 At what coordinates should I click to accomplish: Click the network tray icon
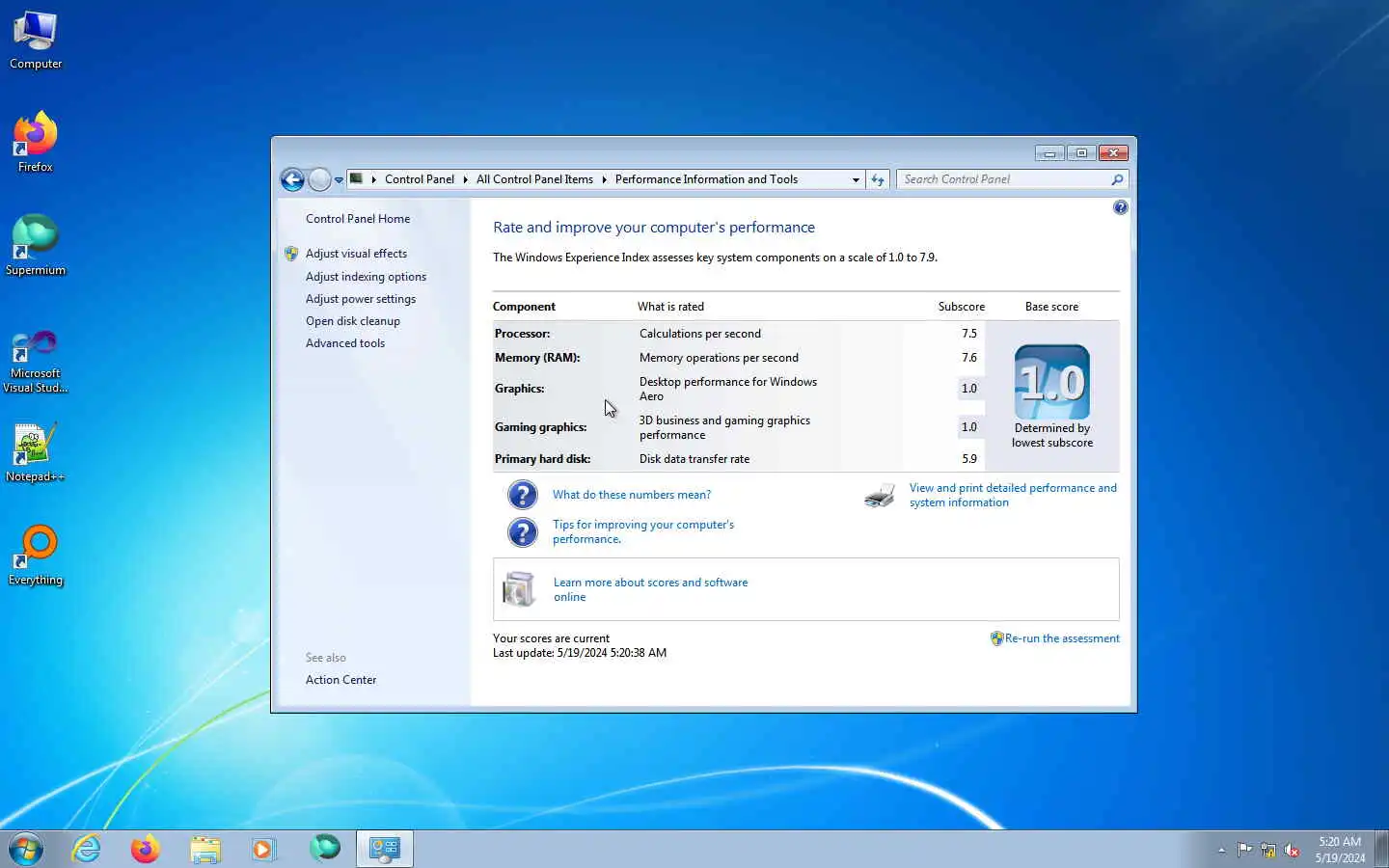point(1267,850)
